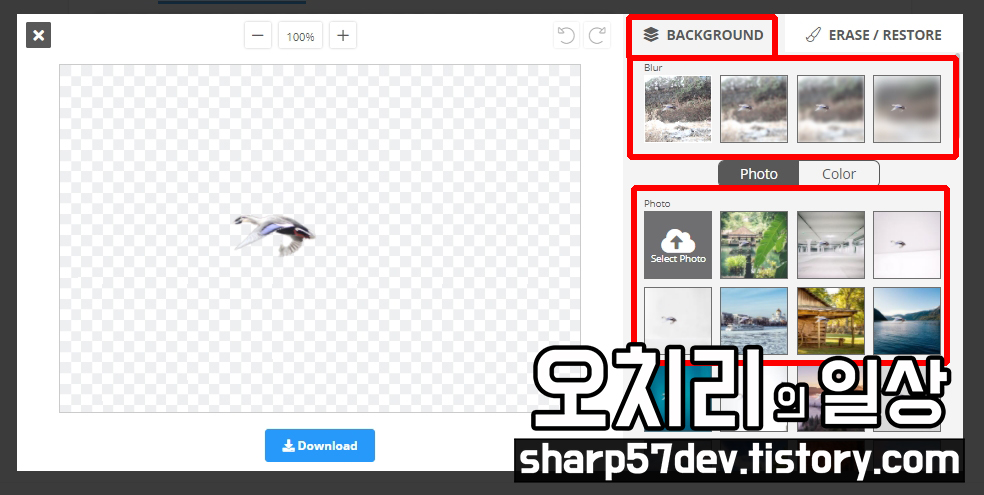
Task: Pick the river boat cityscape background photo
Action: pos(754,321)
